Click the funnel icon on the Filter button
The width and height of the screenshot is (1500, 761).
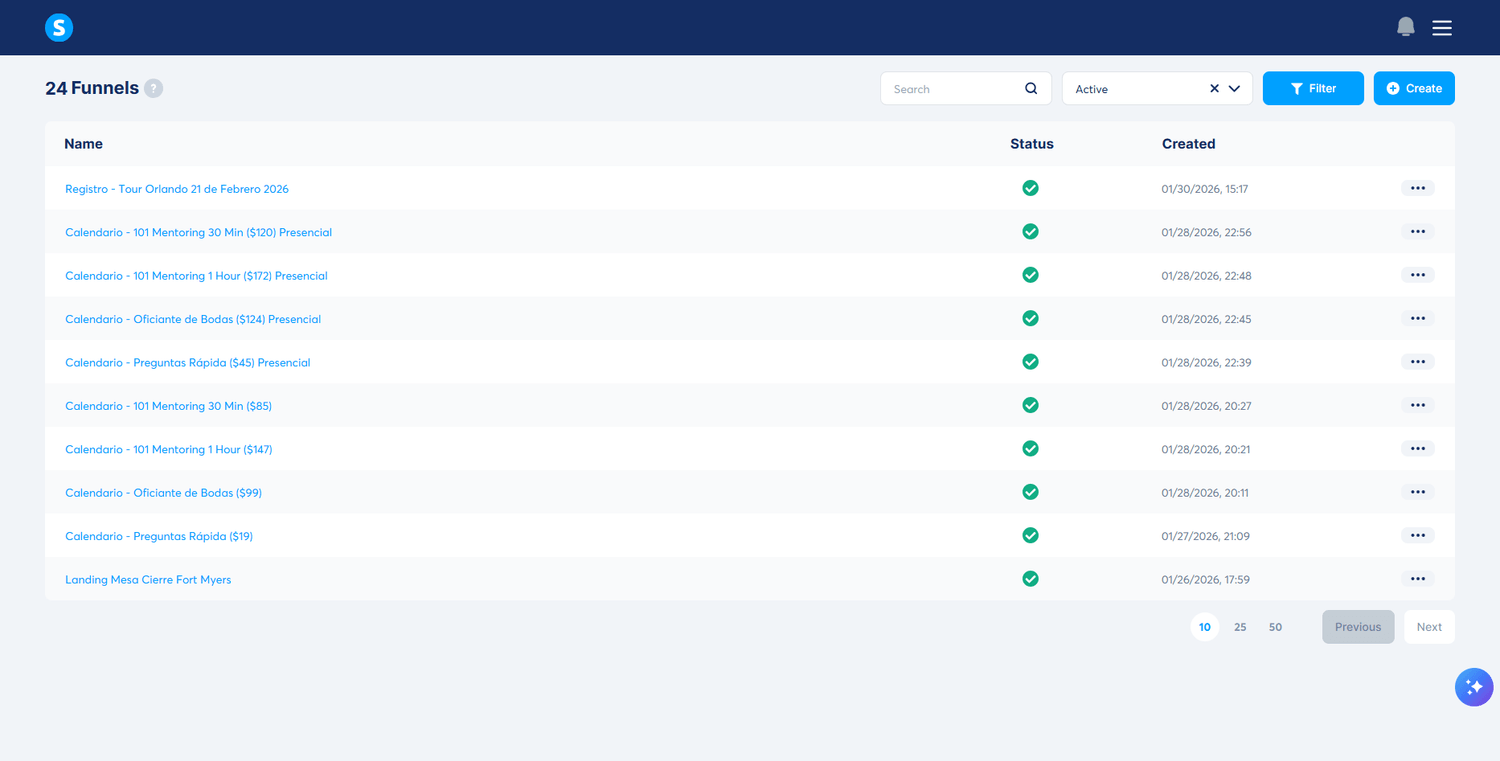[x=1294, y=88]
